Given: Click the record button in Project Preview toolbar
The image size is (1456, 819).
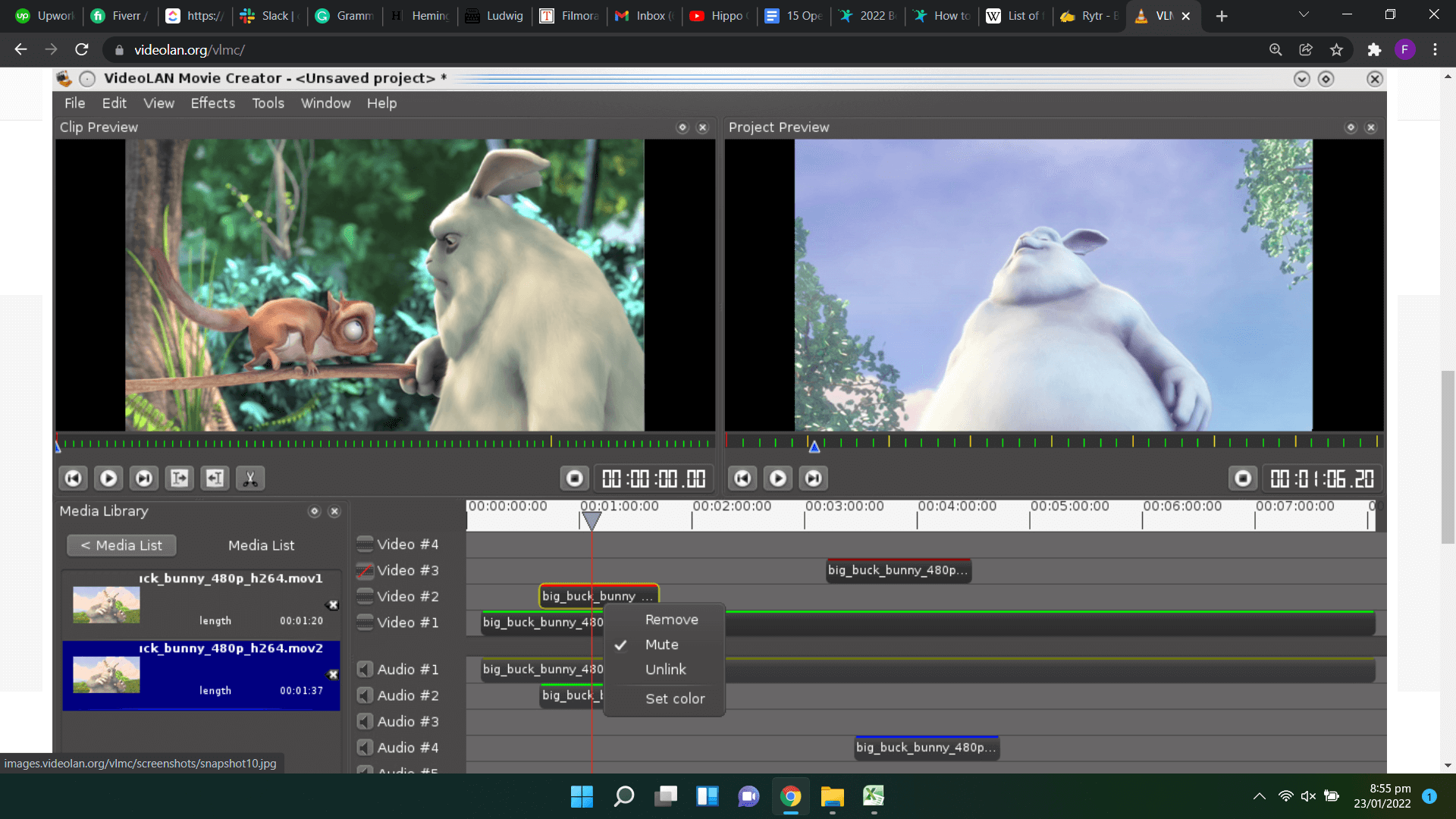Looking at the screenshot, I should [1243, 478].
